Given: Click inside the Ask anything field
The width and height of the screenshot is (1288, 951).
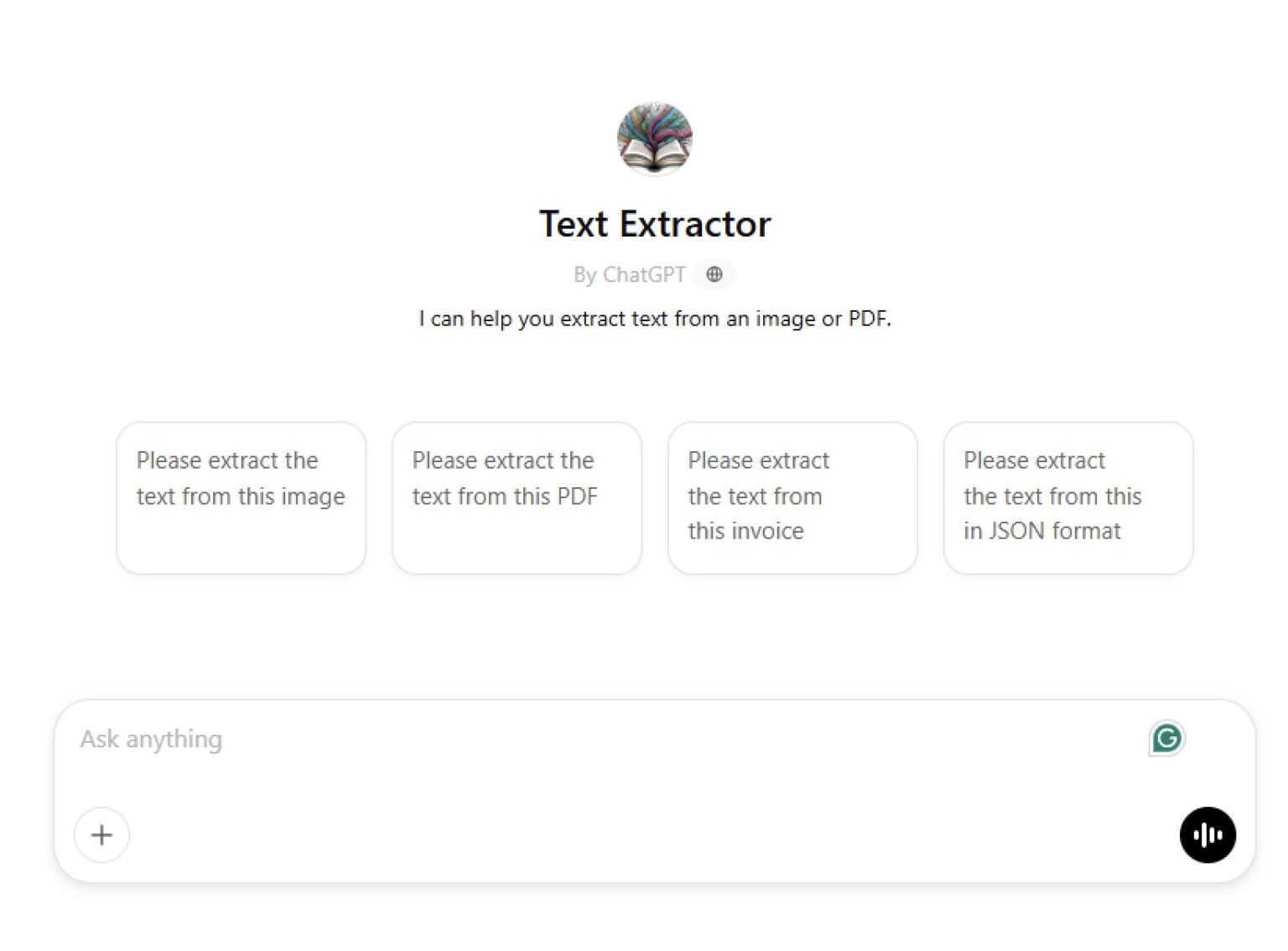Looking at the screenshot, I should pyautogui.click(x=335, y=739).
